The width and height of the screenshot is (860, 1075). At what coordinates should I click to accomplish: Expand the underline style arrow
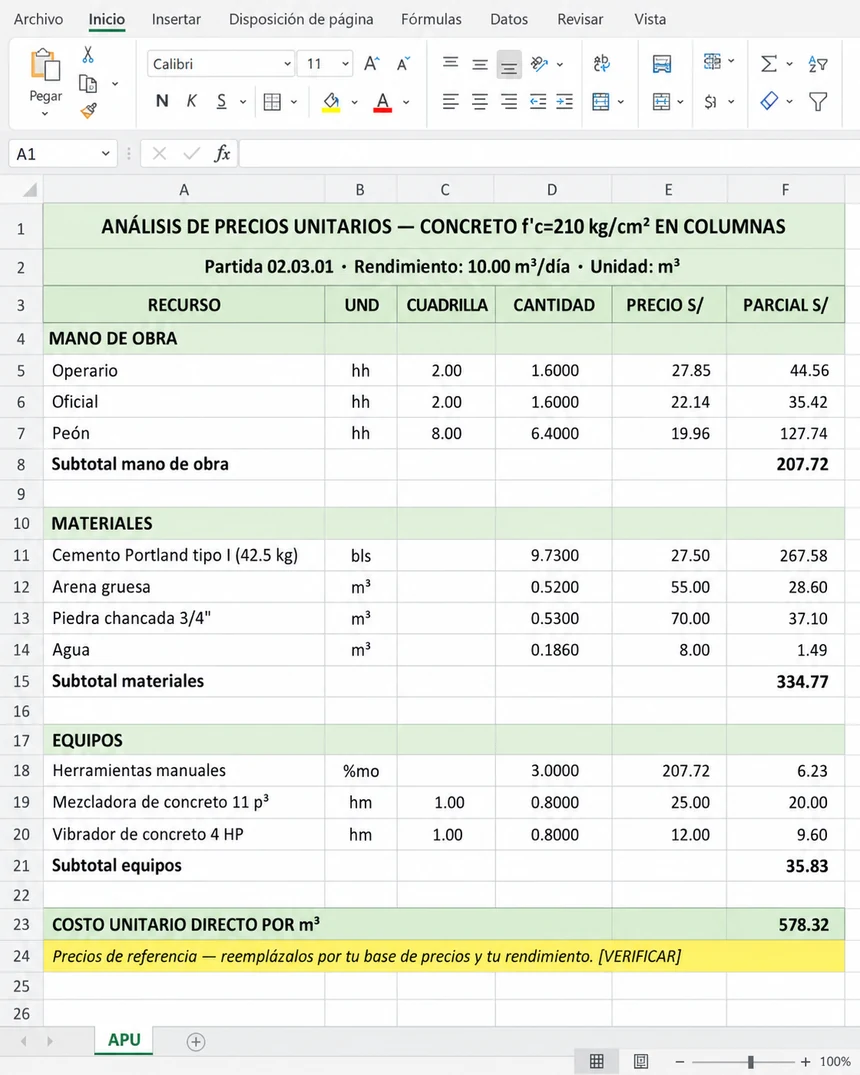click(243, 102)
